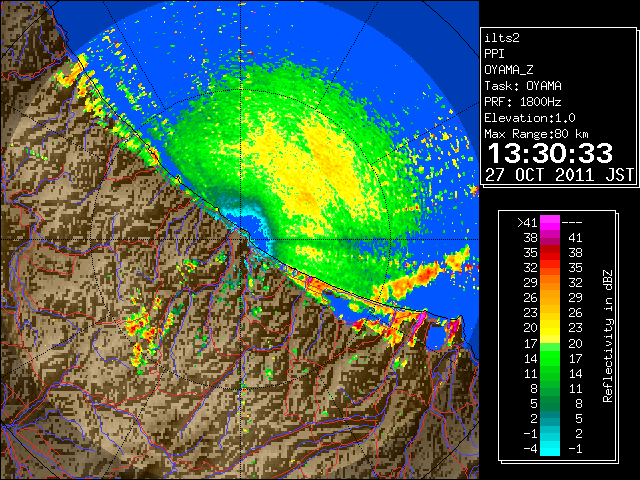
Task: Pick the yellow legend swatch beside 20
Action: coord(550,328)
